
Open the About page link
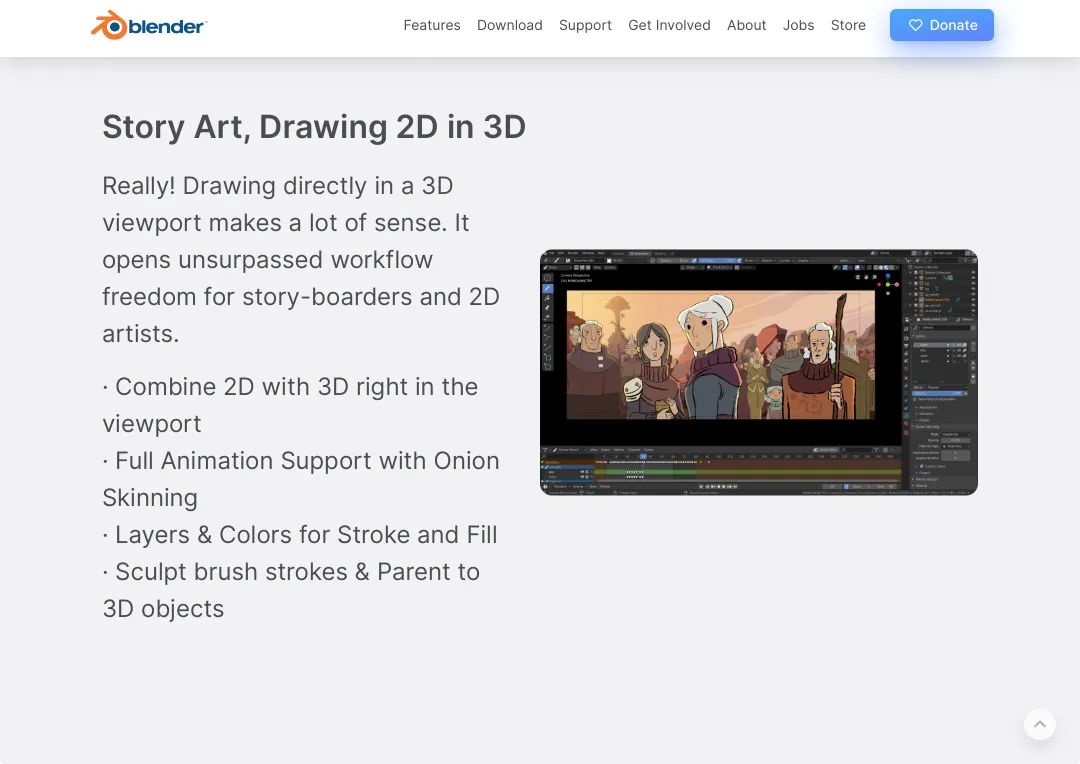click(x=747, y=25)
